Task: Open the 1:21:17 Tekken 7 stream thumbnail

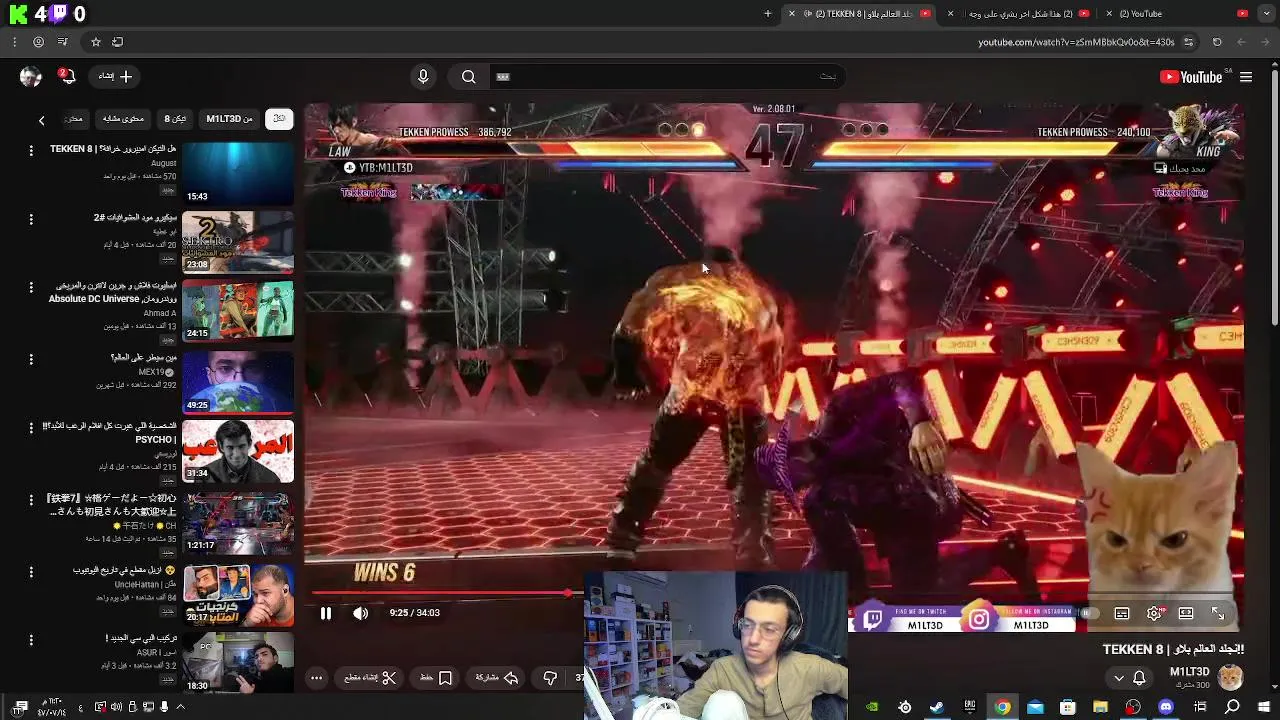Action: click(x=238, y=522)
